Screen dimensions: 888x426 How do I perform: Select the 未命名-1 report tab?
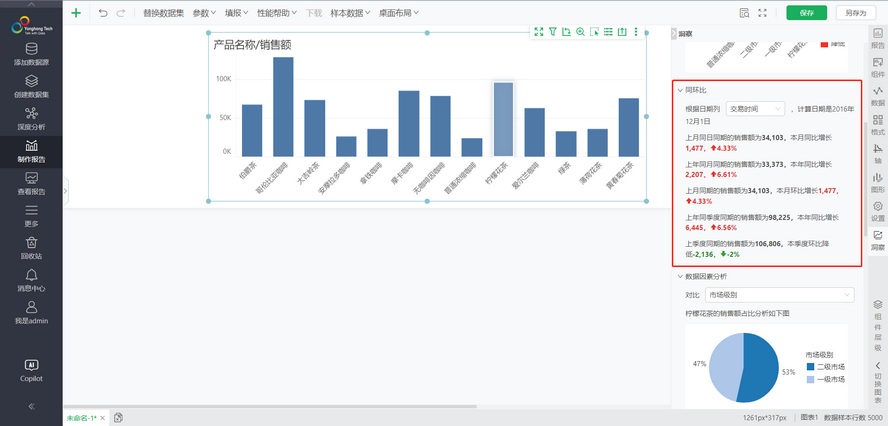coord(82,418)
